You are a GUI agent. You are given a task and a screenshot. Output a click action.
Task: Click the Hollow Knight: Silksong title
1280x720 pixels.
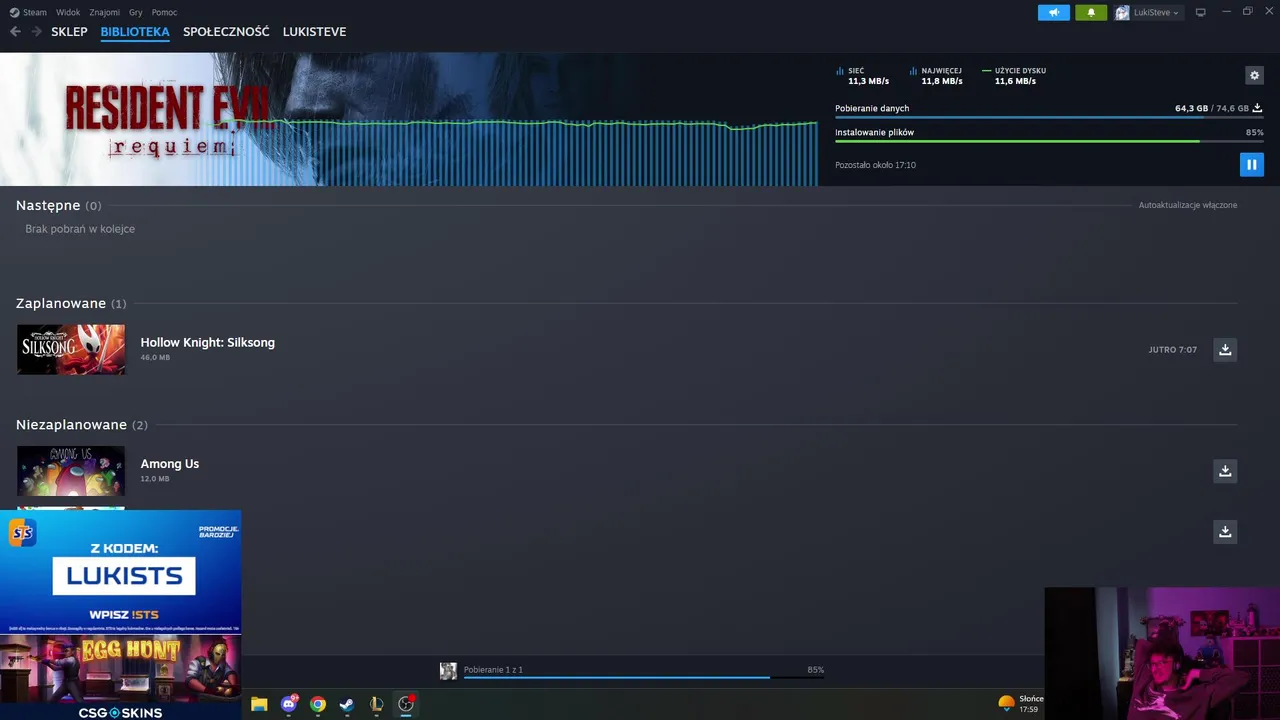point(207,342)
